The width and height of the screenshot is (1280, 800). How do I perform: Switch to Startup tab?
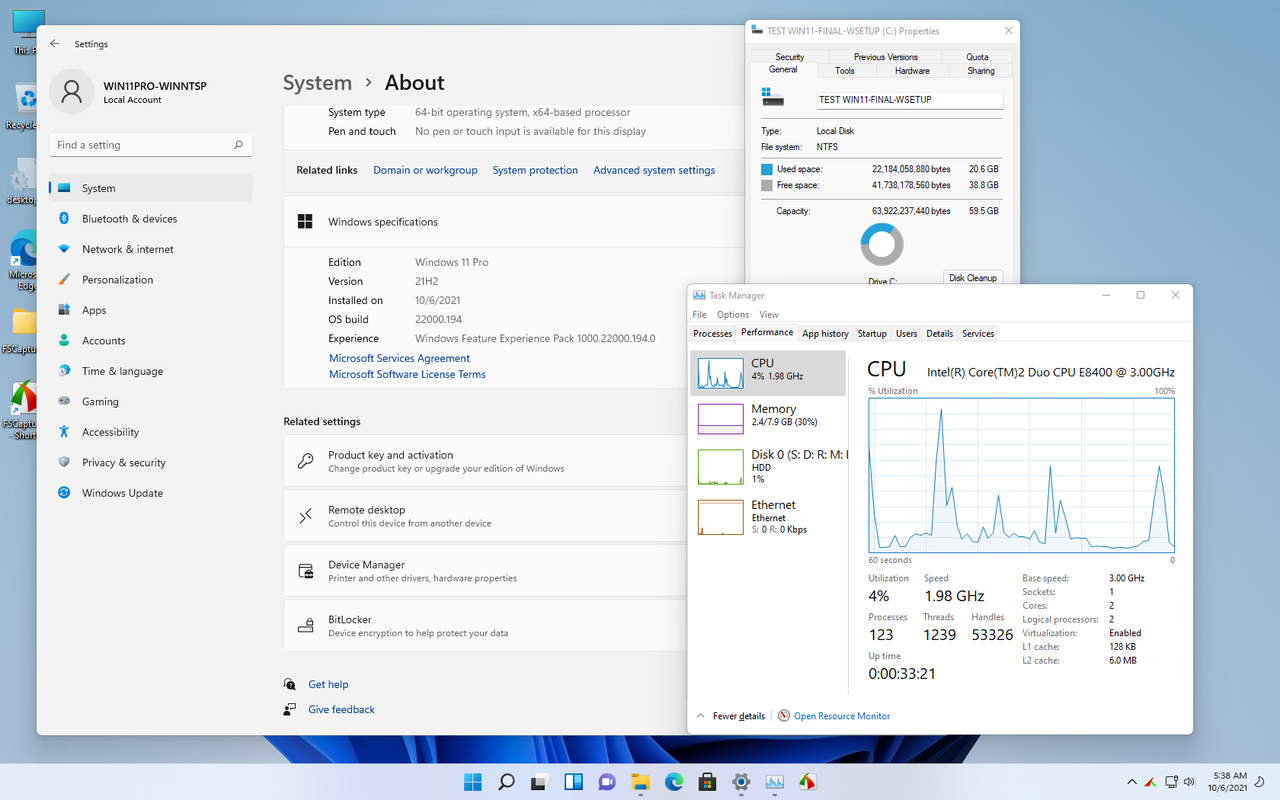(x=872, y=333)
